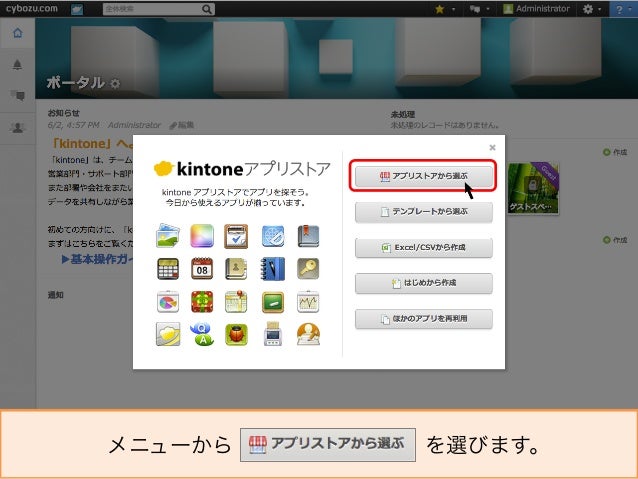Click the blue kintone icon in header

[x=77, y=9]
